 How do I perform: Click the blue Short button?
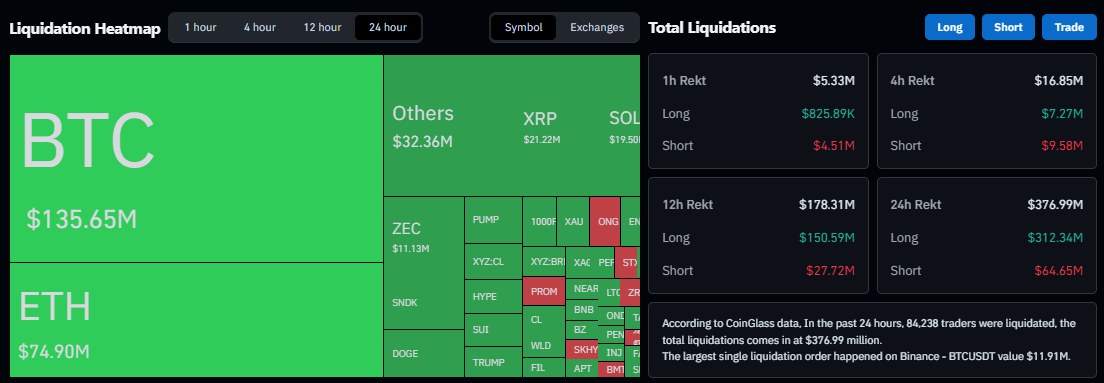tap(1008, 27)
